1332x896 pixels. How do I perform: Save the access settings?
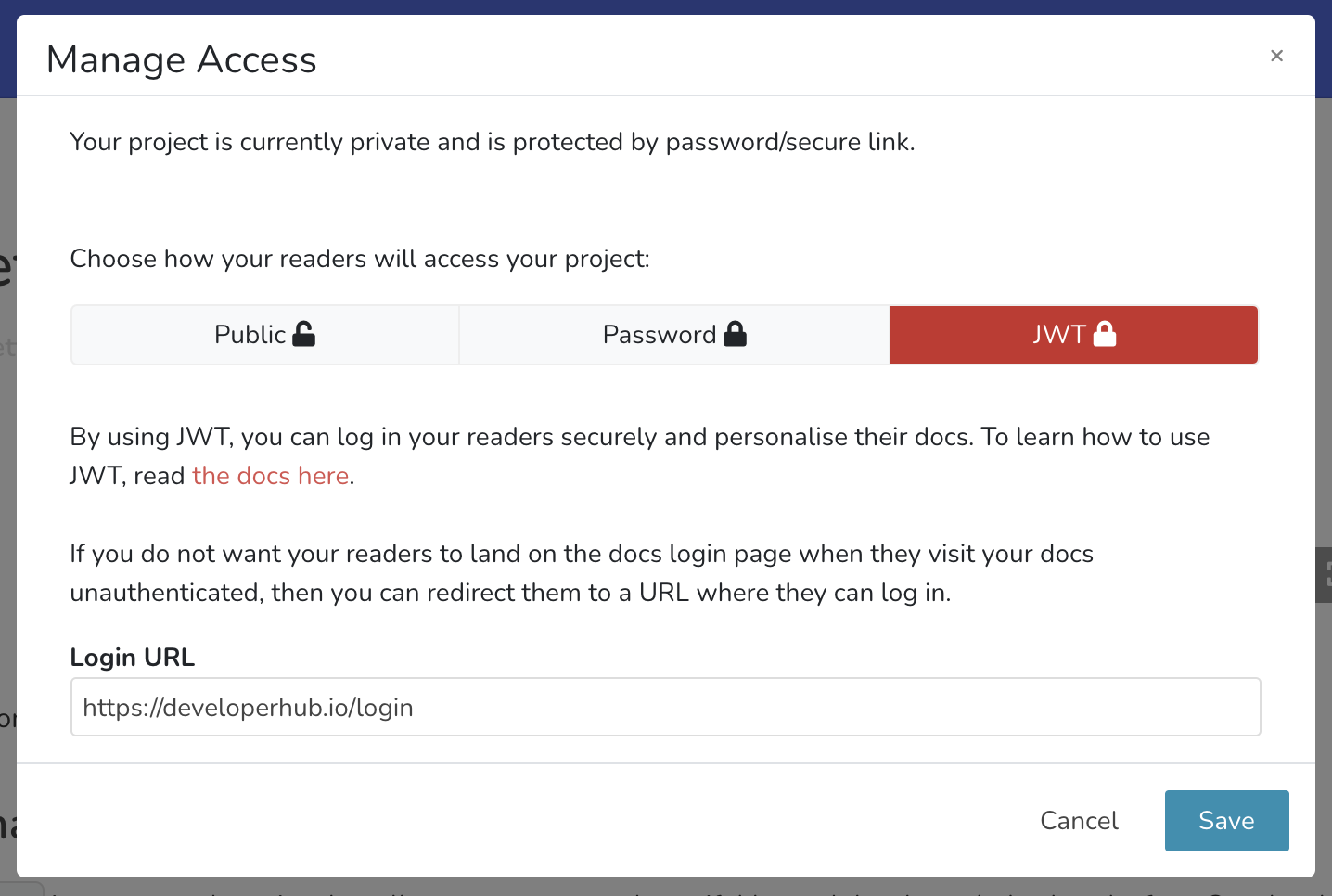click(1226, 821)
